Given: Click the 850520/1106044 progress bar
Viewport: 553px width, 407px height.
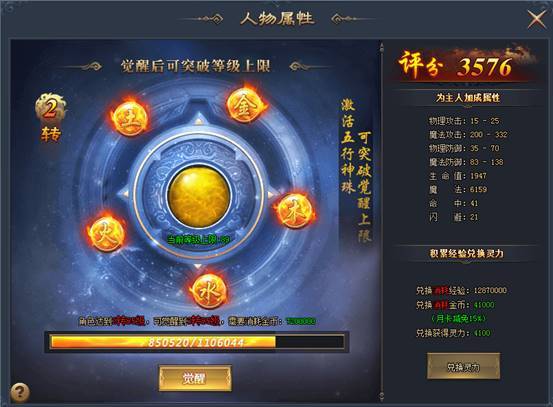Looking at the screenshot, I should click(197, 342).
